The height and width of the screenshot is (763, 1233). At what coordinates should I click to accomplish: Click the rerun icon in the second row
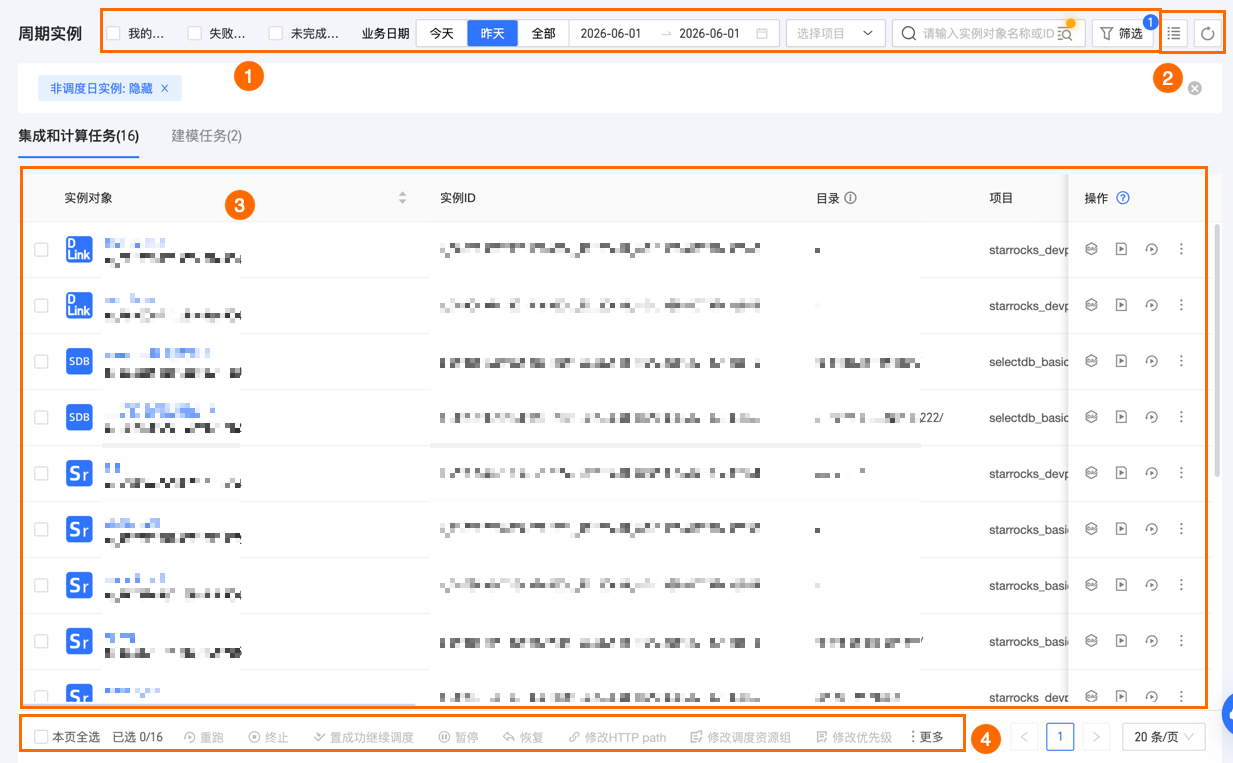[x=1151, y=305]
